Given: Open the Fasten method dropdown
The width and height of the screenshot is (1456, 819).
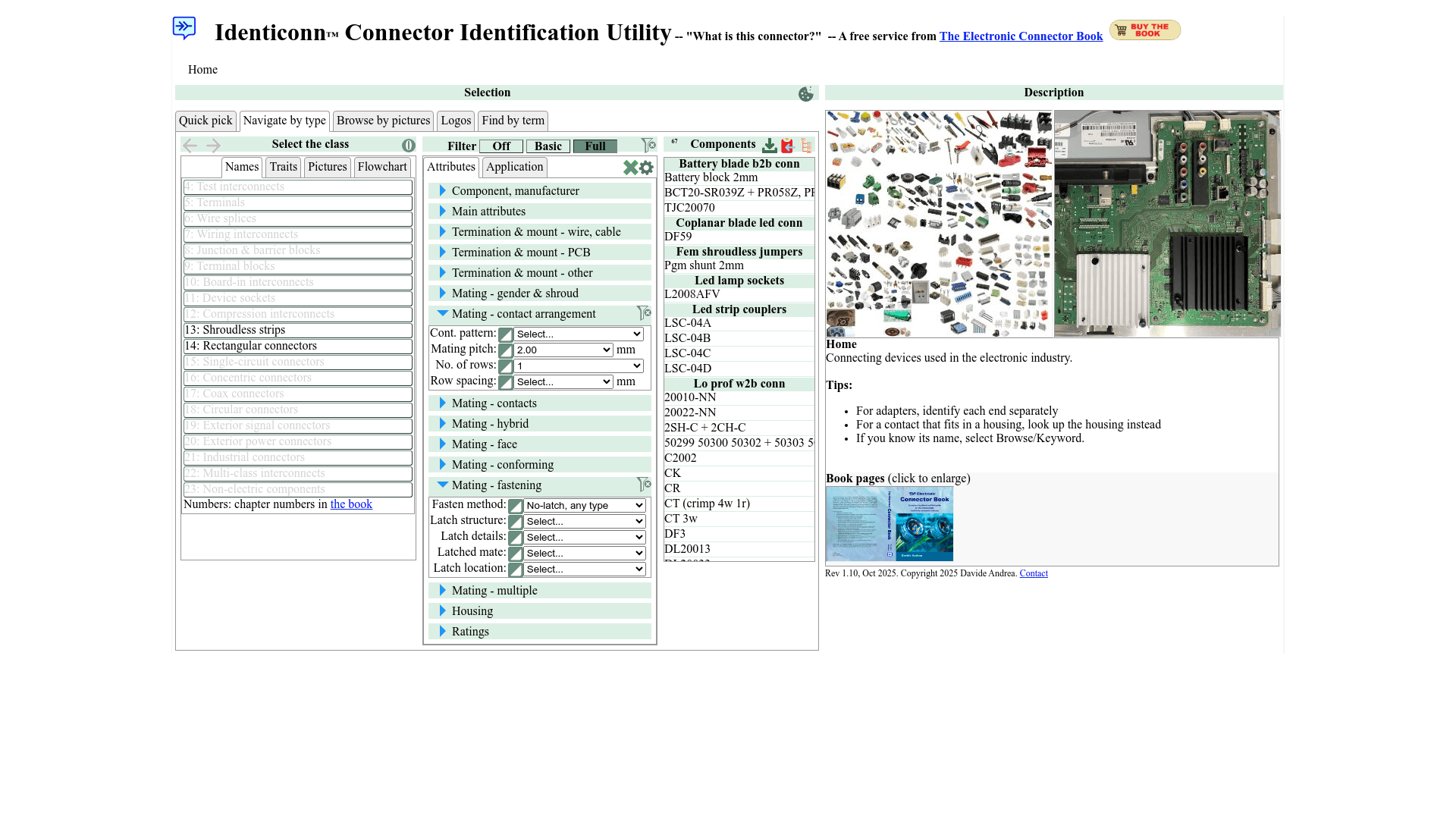Looking at the screenshot, I should 584,506.
